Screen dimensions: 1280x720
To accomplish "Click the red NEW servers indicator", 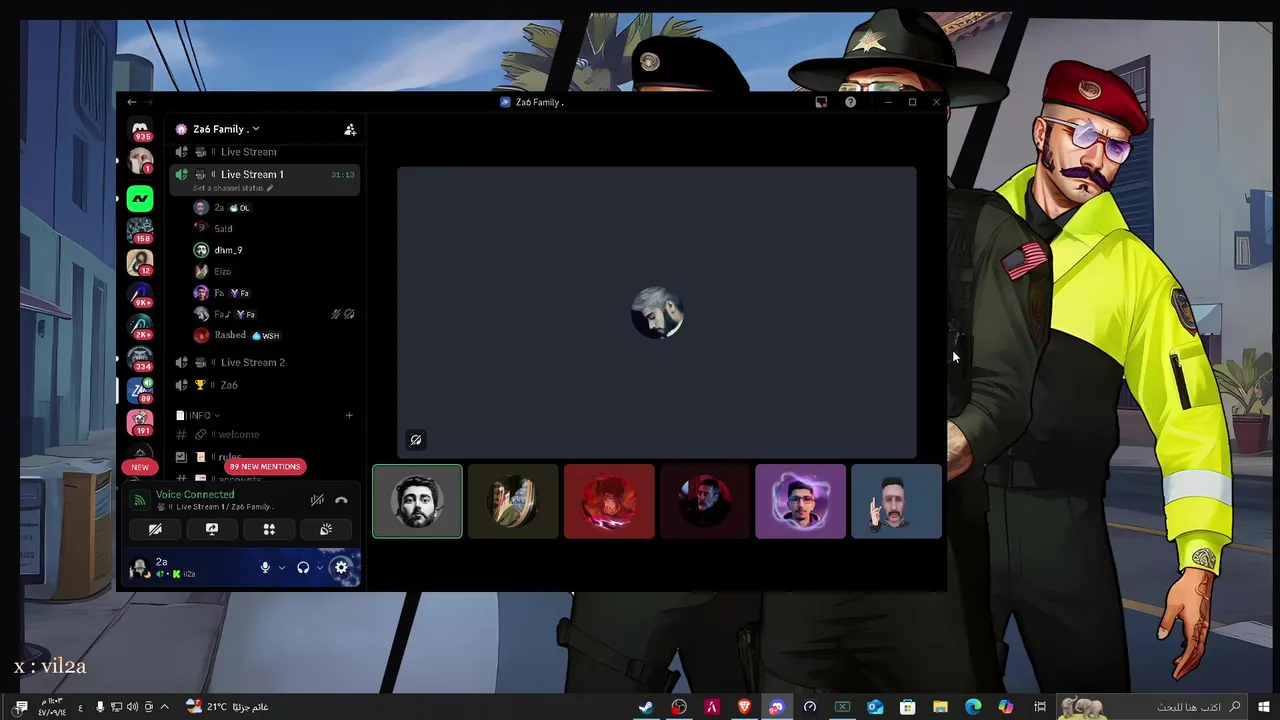I will pyautogui.click(x=140, y=467).
